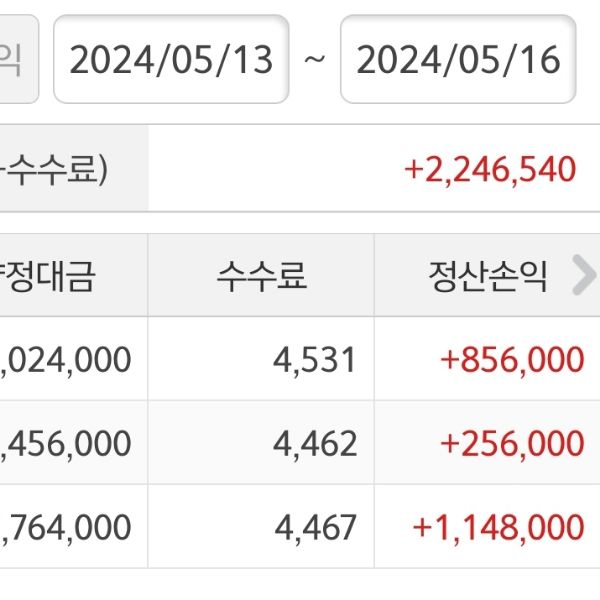
Task: Tap the amount cell ending in 764,000
Action: point(67,527)
